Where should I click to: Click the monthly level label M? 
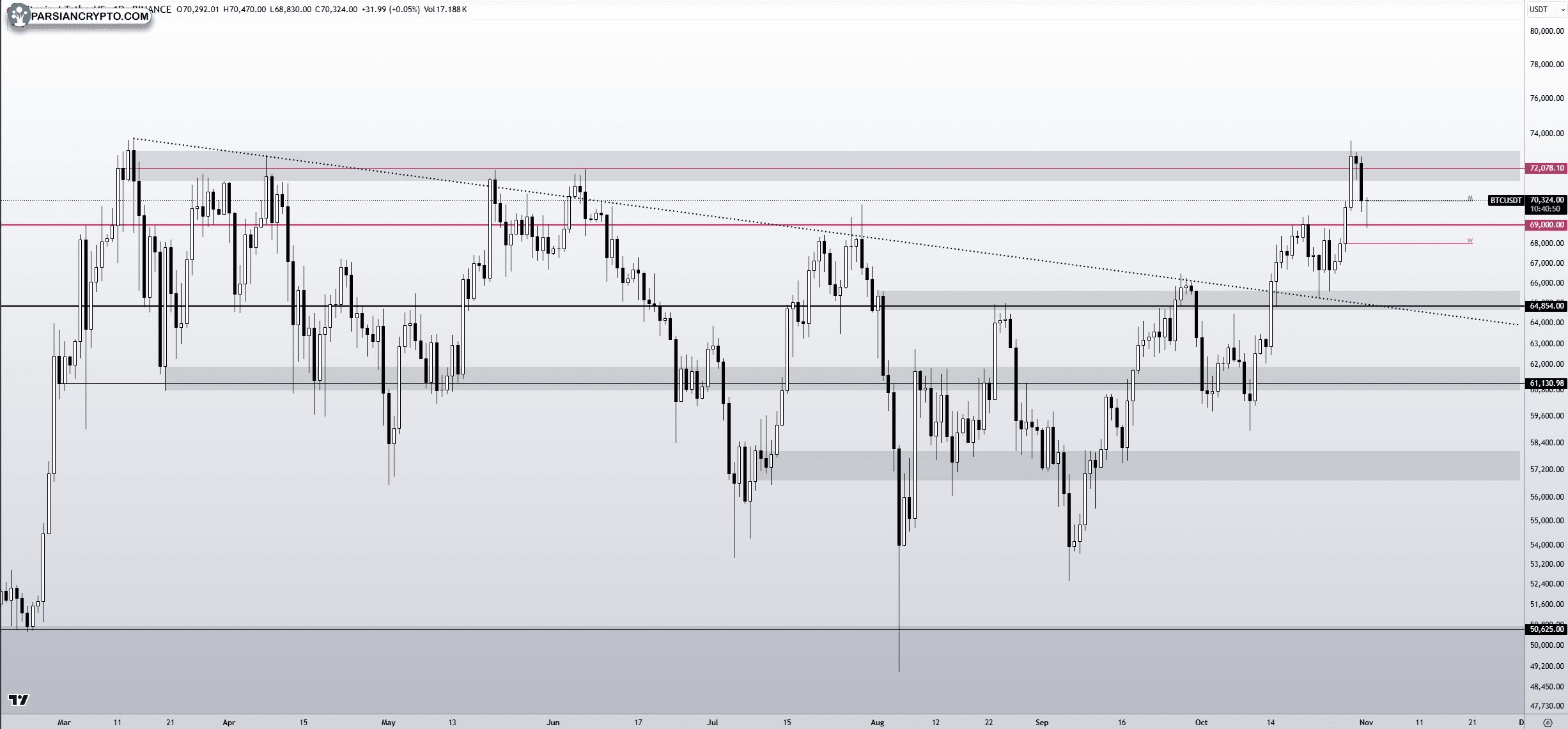1470,198
